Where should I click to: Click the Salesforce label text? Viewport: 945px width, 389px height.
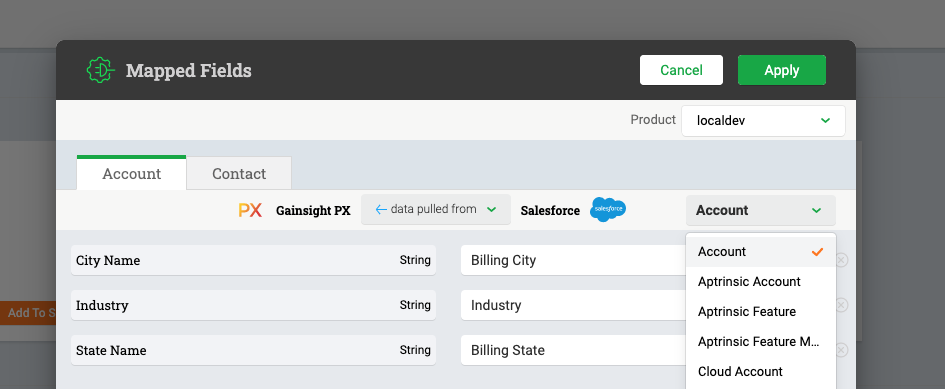(x=550, y=210)
